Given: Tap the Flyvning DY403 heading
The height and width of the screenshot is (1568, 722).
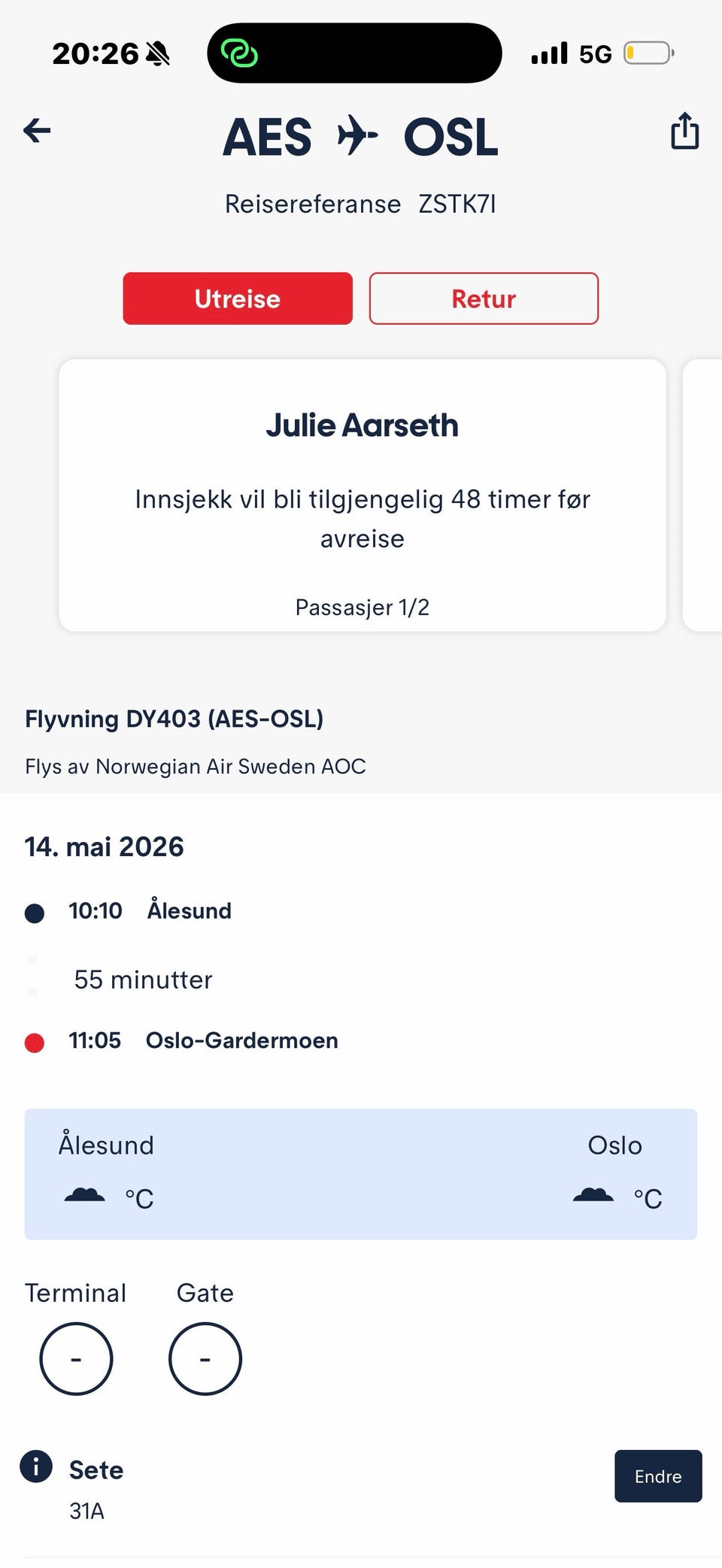Looking at the screenshot, I should (x=174, y=719).
